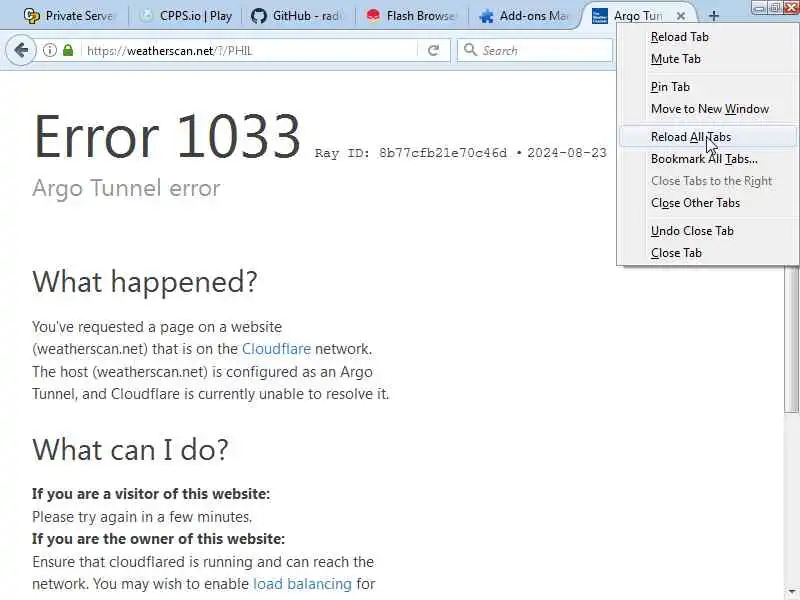
Task: Click the search magnifier icon
Action: pos(470,49)
